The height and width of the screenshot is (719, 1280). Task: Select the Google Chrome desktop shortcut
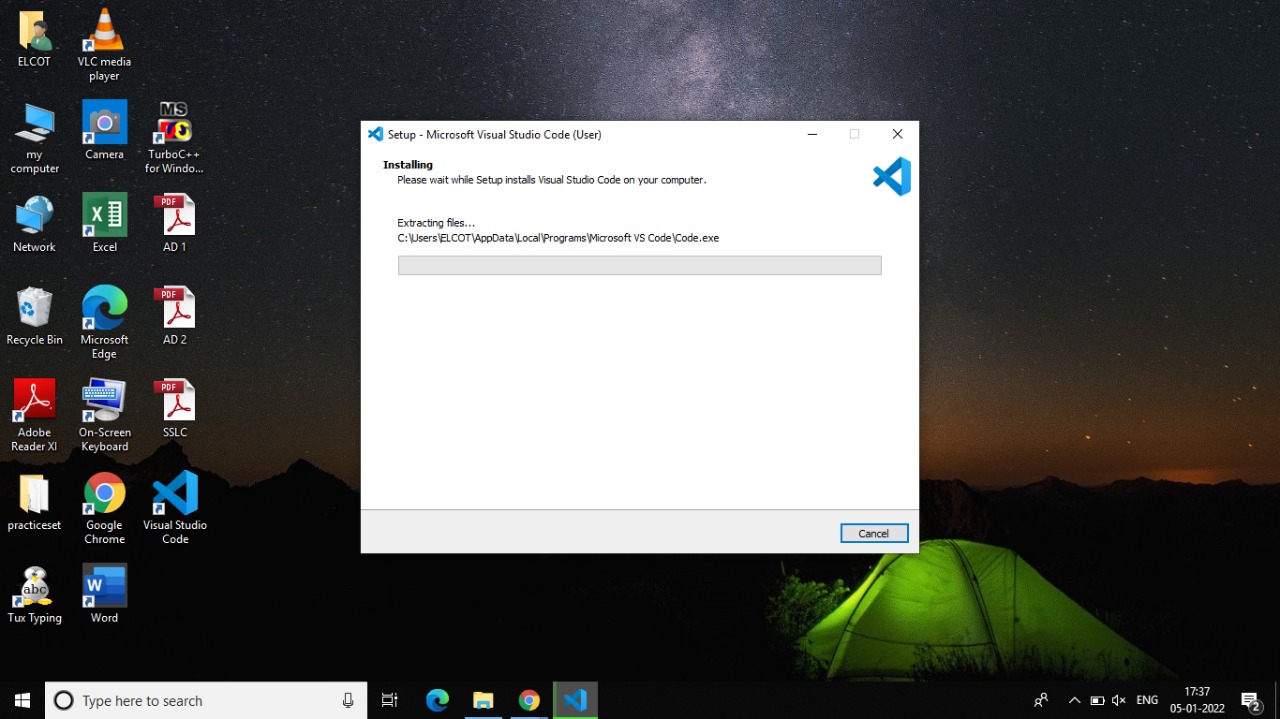[x=104, y=510]
